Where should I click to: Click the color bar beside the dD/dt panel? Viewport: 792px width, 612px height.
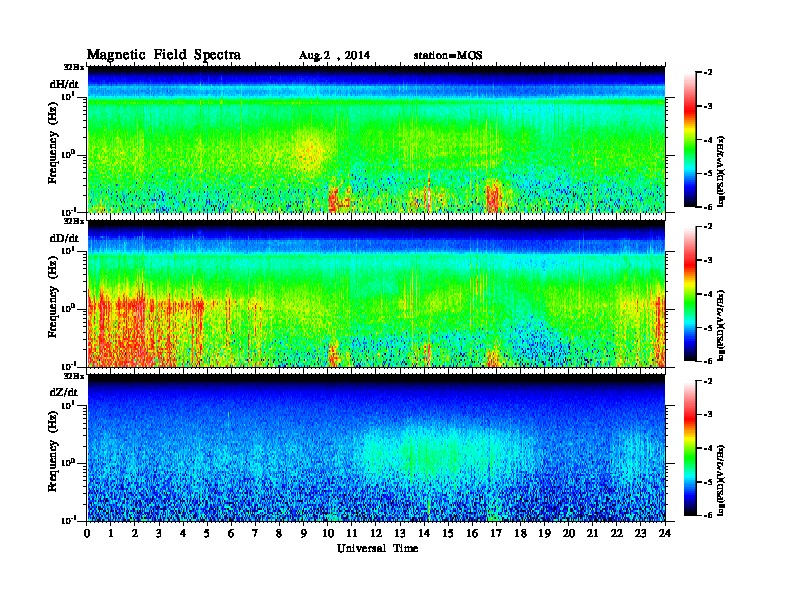click(690, 293)
